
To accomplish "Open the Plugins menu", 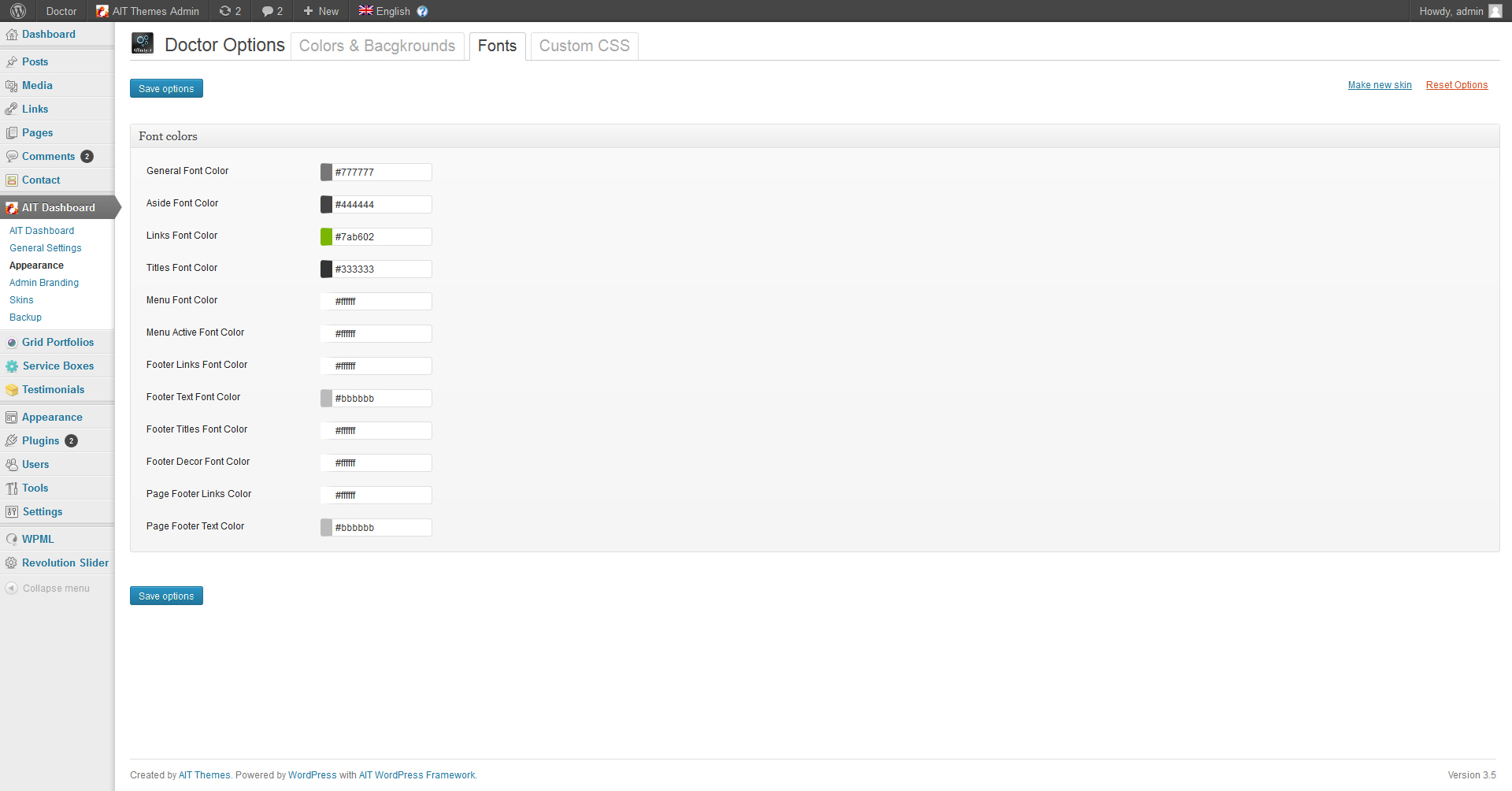I will coord(40,441).
